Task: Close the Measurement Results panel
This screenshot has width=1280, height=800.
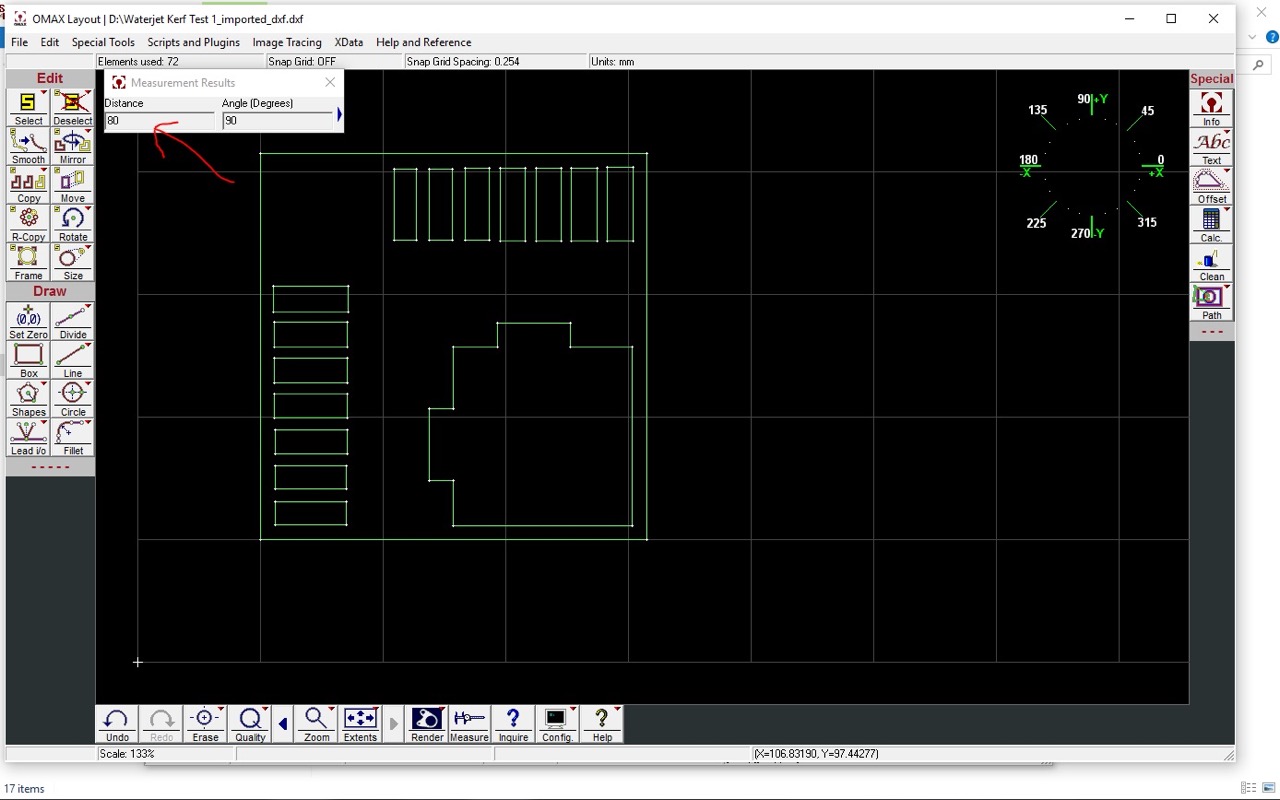Action: [x=330, y=82]
